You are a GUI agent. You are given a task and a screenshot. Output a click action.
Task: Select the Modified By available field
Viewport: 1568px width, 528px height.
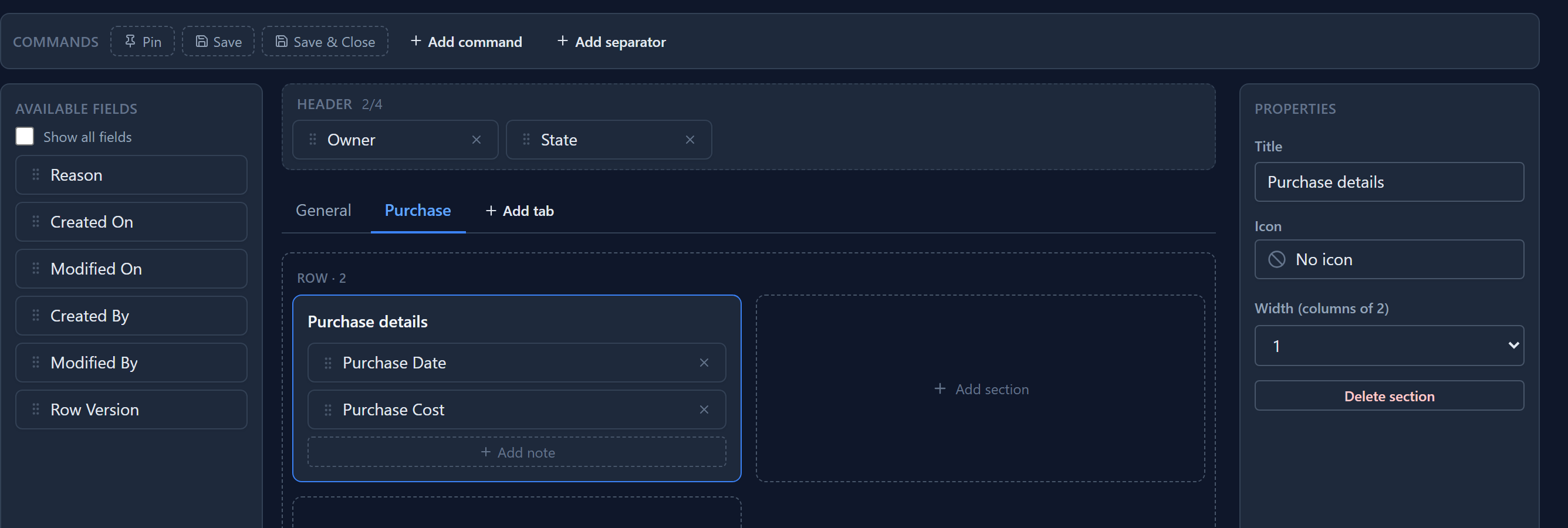point(131,362)
